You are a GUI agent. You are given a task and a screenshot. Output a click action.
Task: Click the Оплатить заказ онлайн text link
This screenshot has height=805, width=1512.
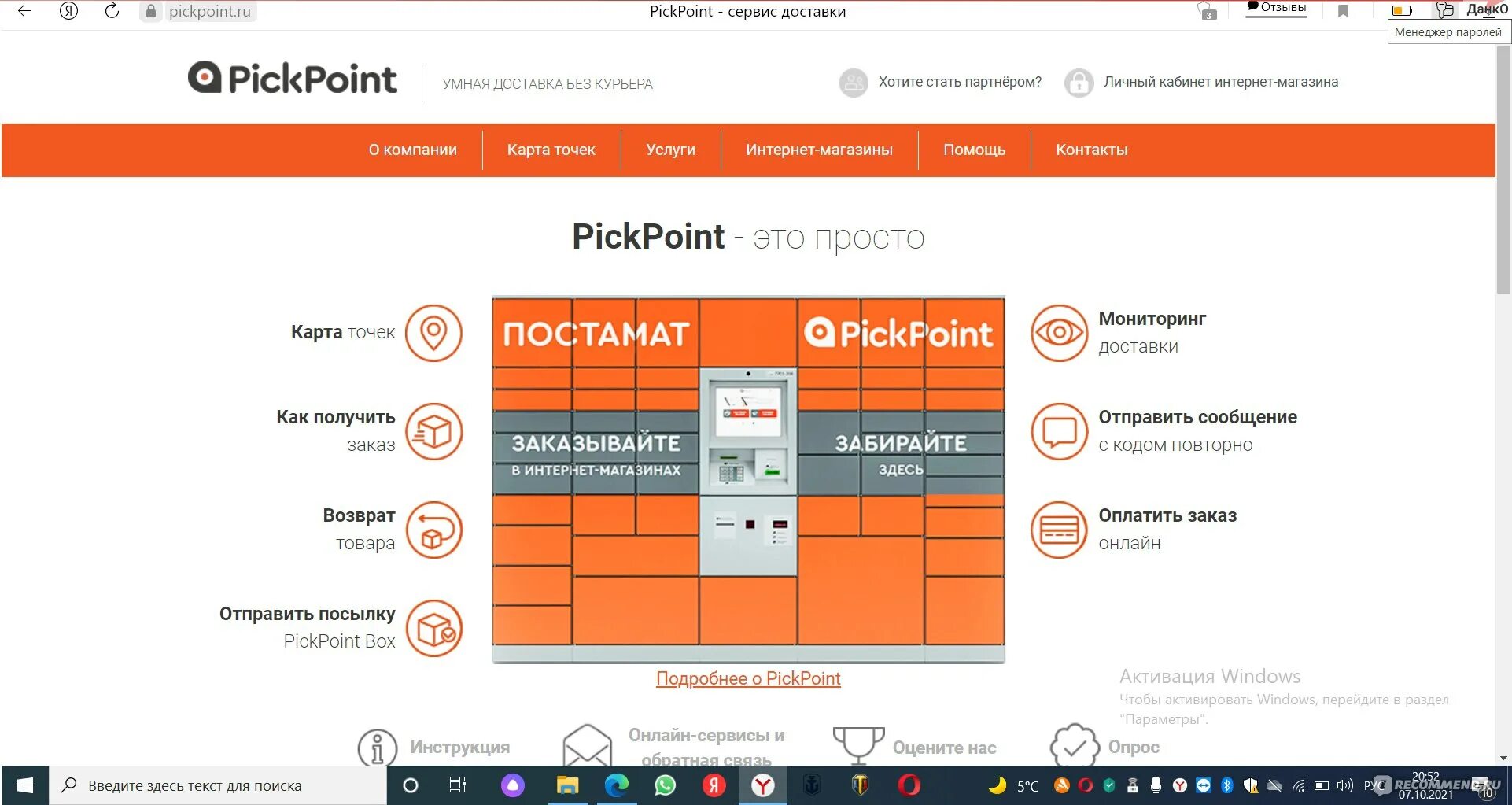point(1167,530)
